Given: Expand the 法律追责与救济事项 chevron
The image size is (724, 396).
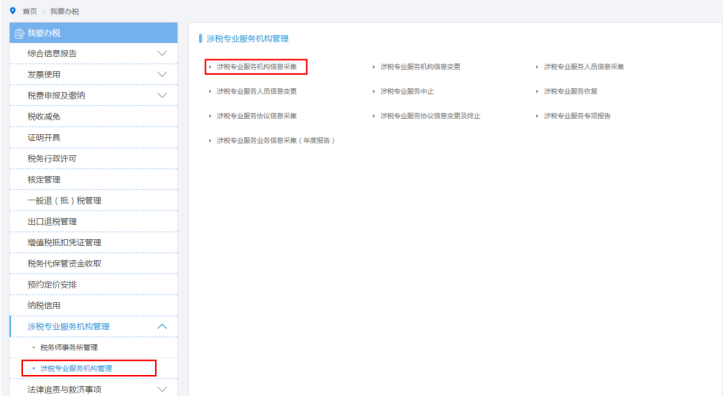Looking at the screenshot, I should click(162, 389).
